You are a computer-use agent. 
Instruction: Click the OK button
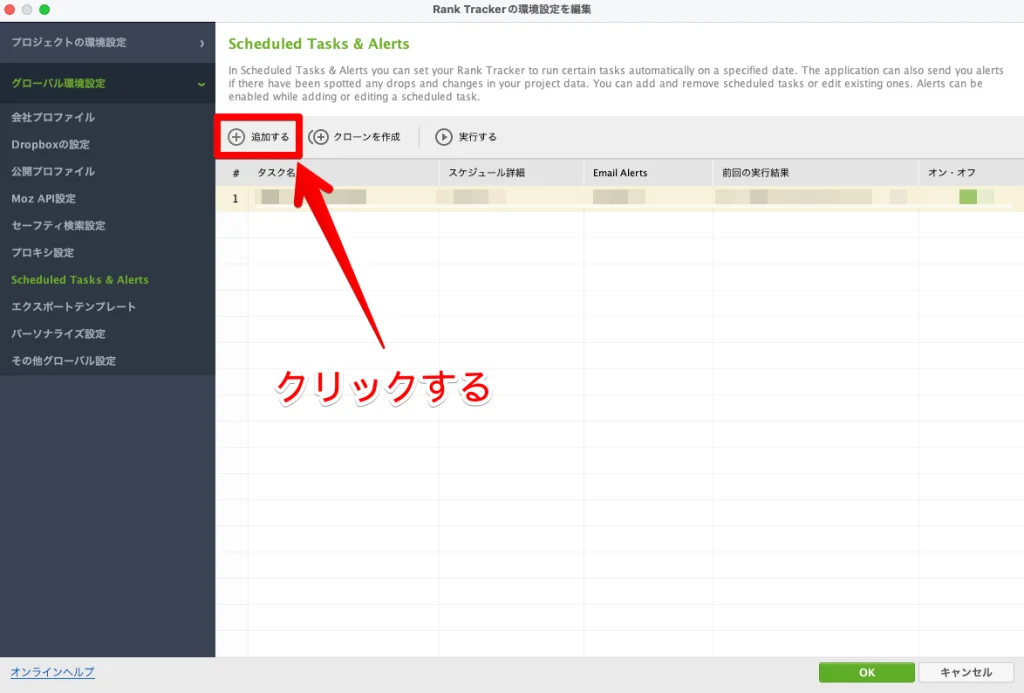tap(867, 672)
